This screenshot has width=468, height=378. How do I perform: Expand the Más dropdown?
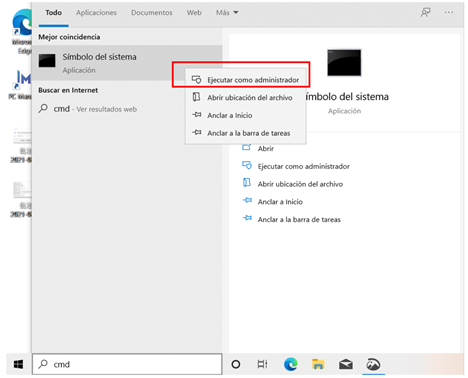[x=227, y=13]
